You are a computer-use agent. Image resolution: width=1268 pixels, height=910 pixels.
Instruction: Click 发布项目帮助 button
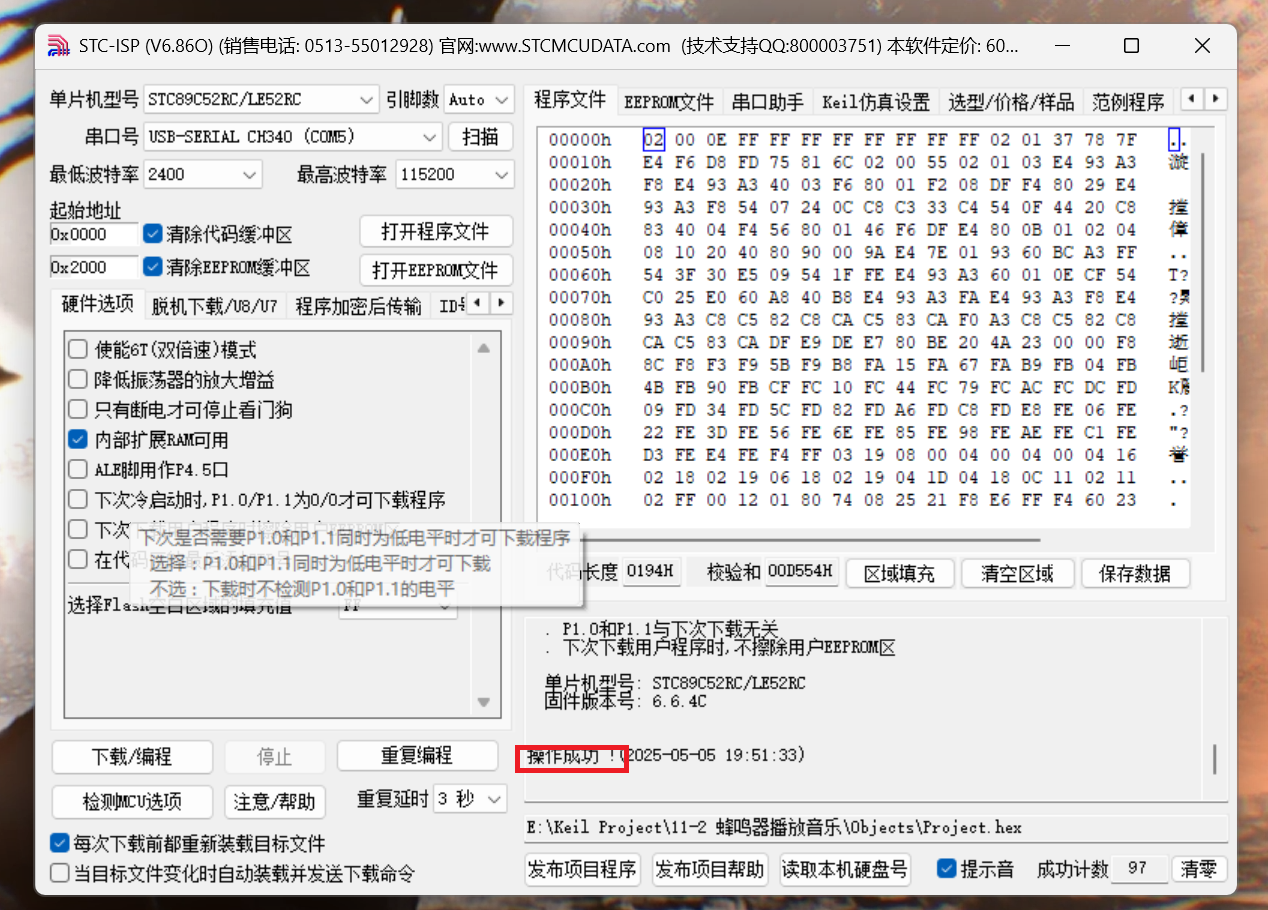710,869
